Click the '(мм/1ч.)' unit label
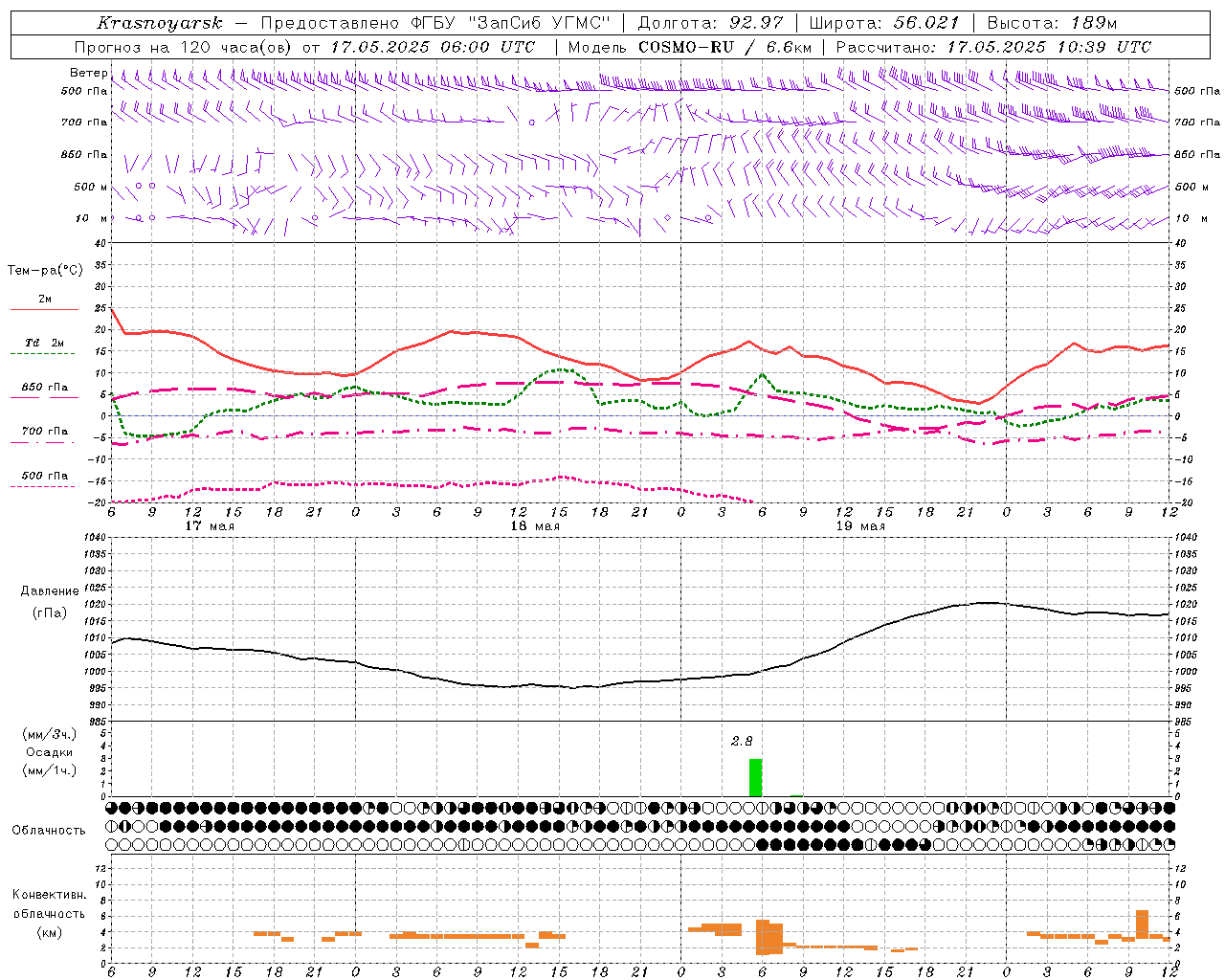The image size is (1225, 980). click(x=50, y=770)
